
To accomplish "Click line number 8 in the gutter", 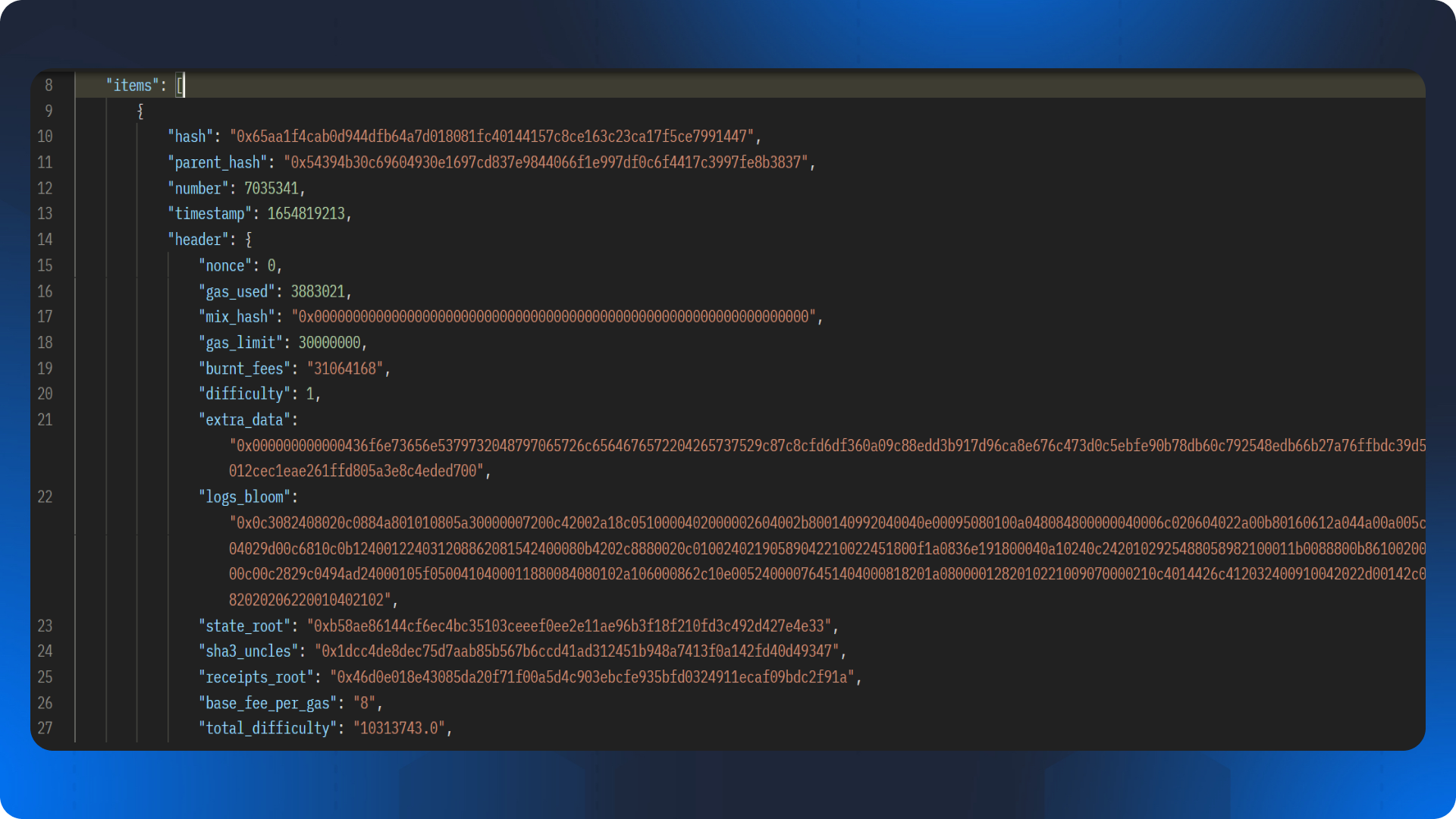I will click(49, 86).
